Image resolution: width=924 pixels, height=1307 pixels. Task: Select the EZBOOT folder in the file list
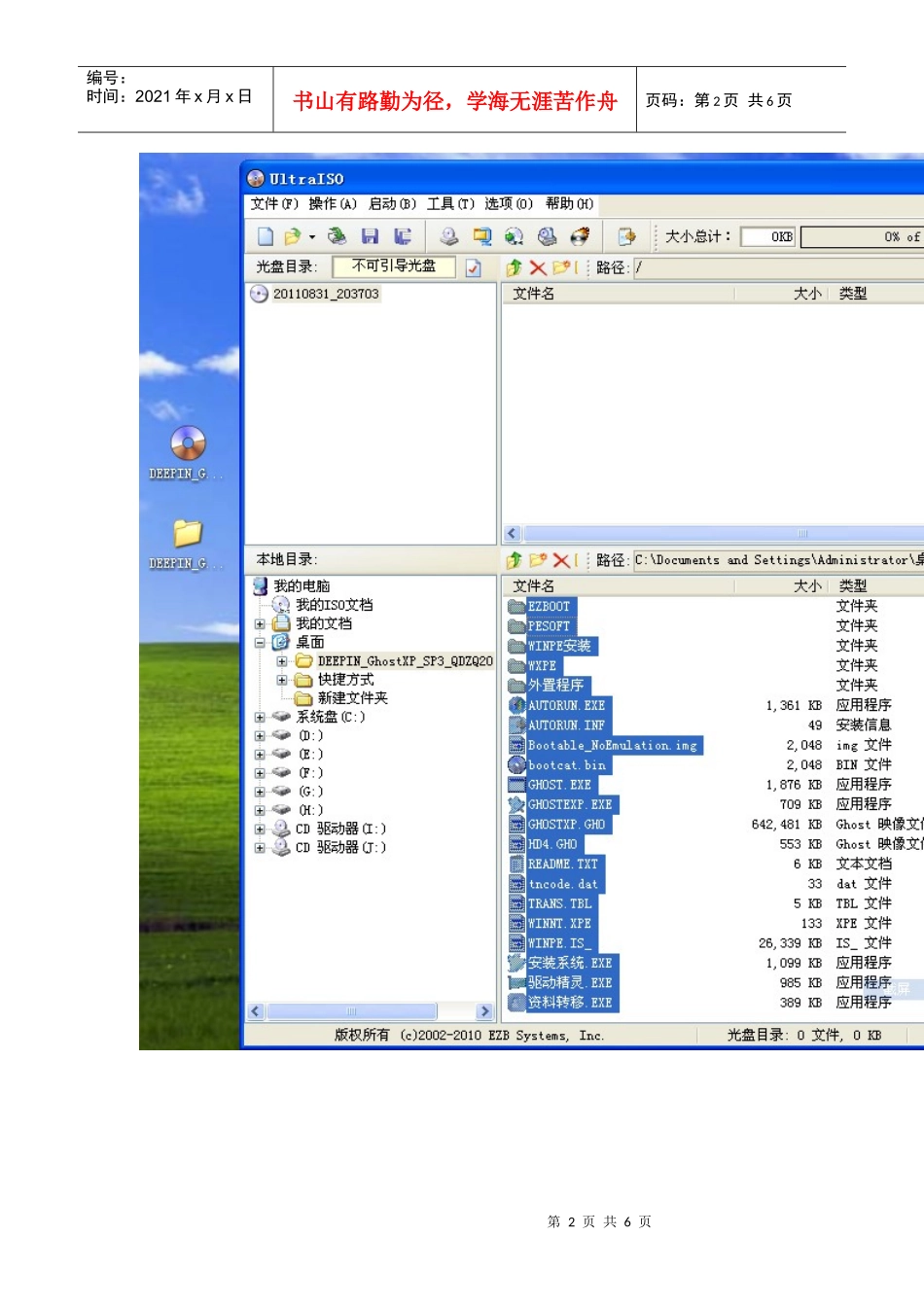pos(549,606)
